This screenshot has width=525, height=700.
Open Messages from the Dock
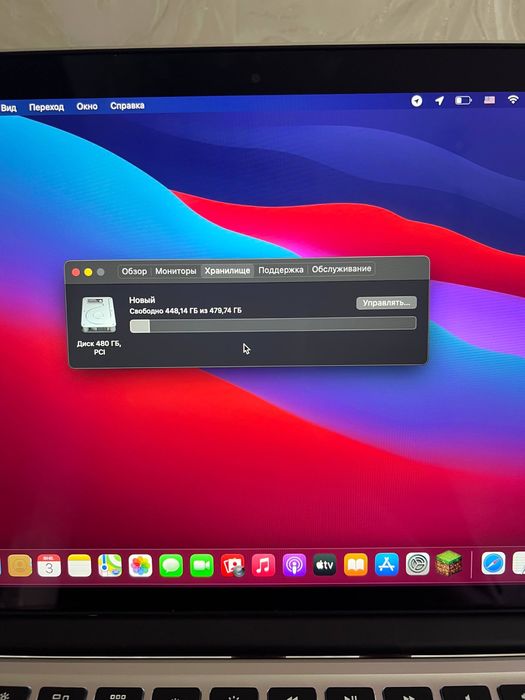(171, 566)
